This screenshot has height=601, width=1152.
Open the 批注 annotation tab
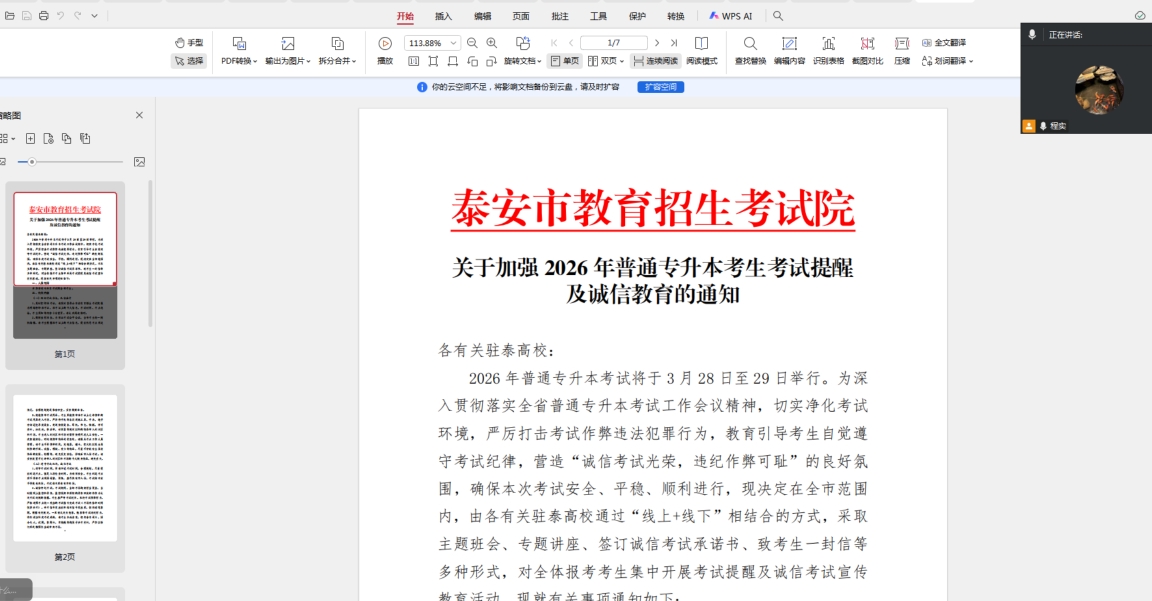560,16
